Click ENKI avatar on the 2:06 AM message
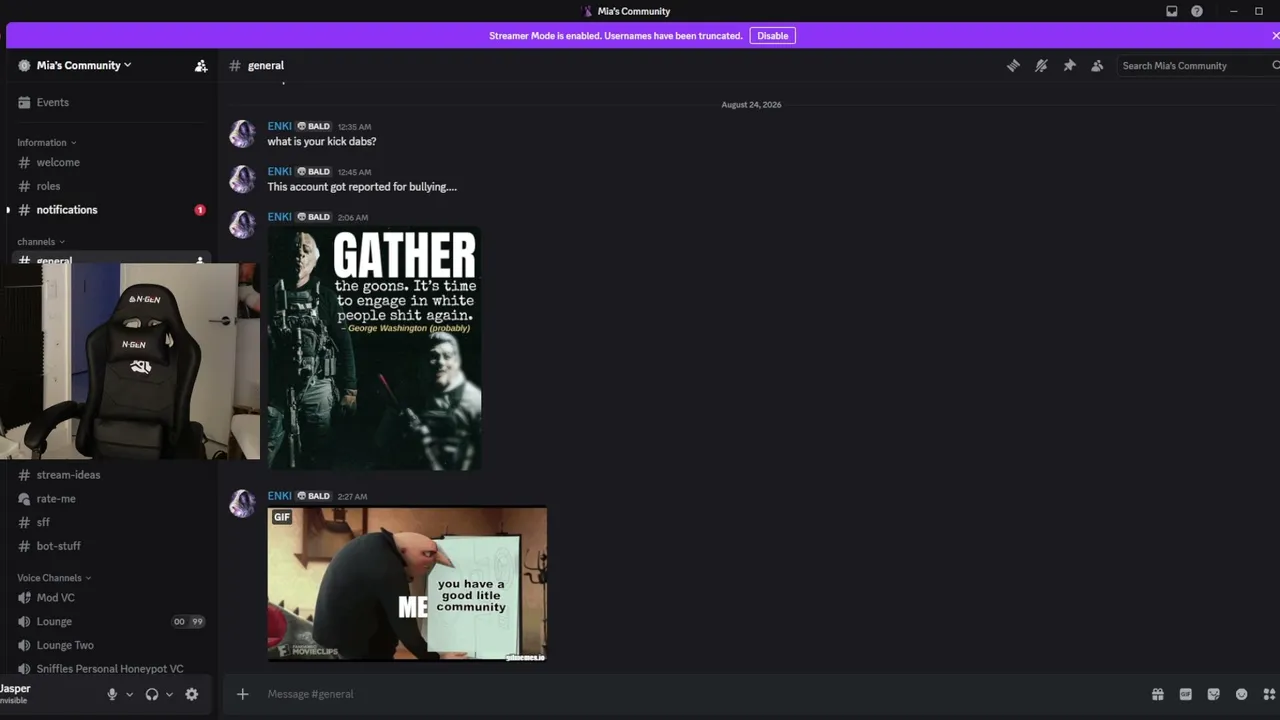Viewport: 1280px width, 720px height. tap(243, 224)
